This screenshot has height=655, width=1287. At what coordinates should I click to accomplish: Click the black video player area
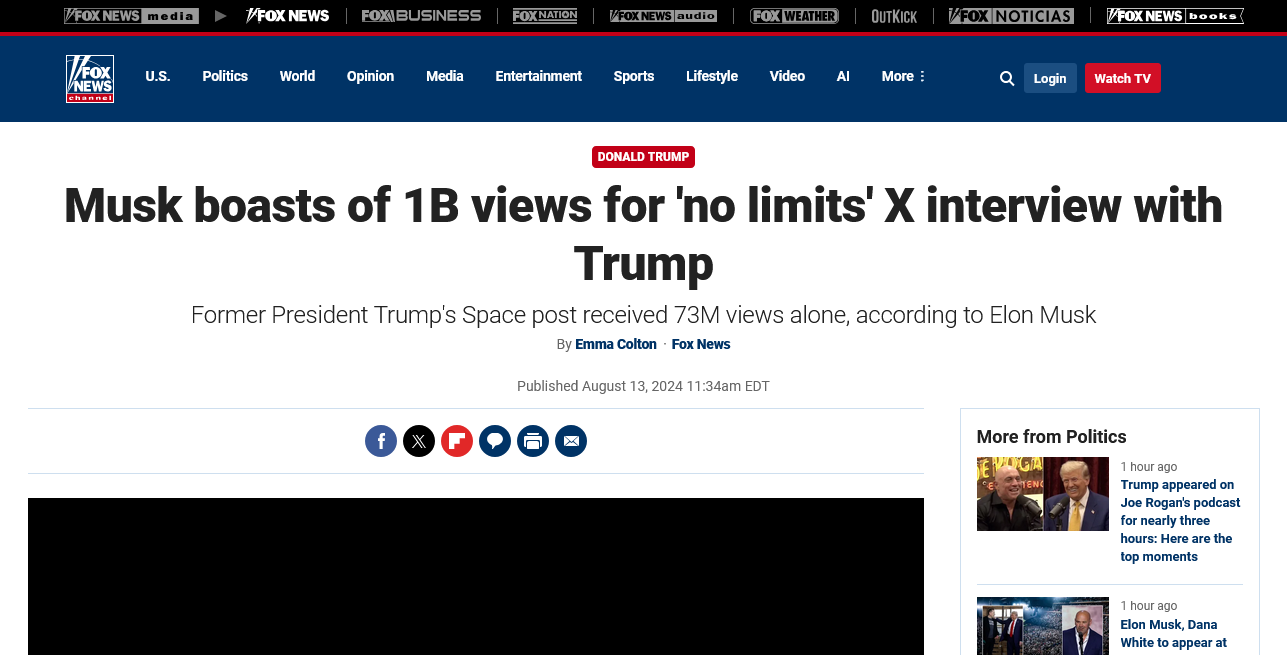point(476,576)
